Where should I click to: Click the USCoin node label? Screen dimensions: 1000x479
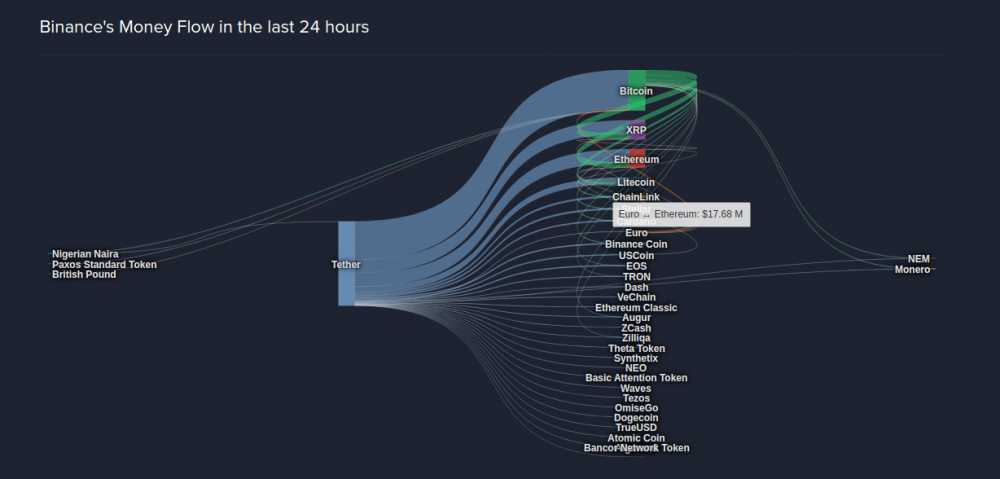pyautogui.click(x=636, y=256)
